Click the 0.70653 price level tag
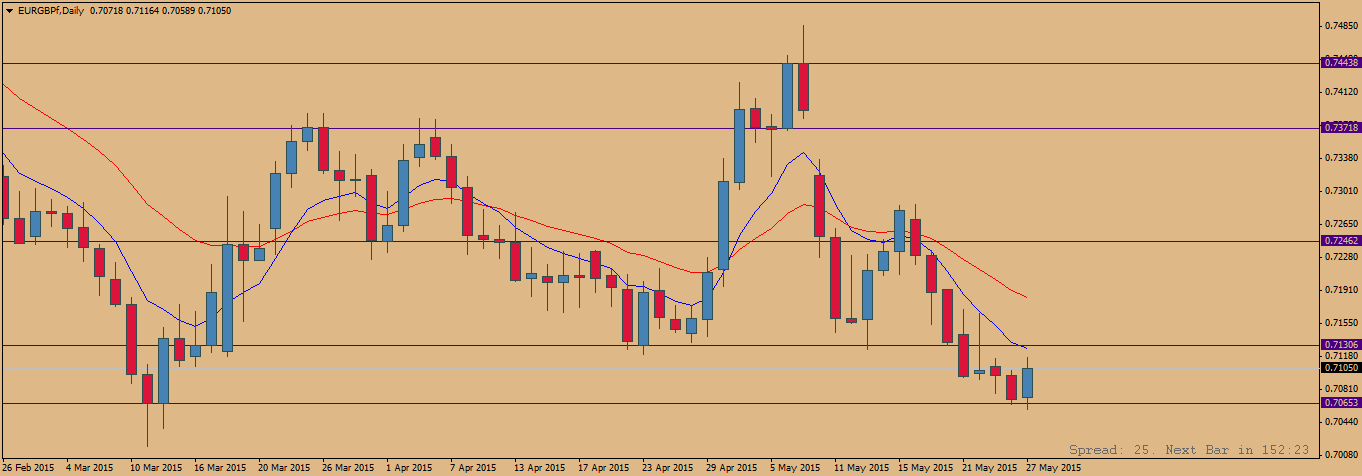 (1341, 402)
